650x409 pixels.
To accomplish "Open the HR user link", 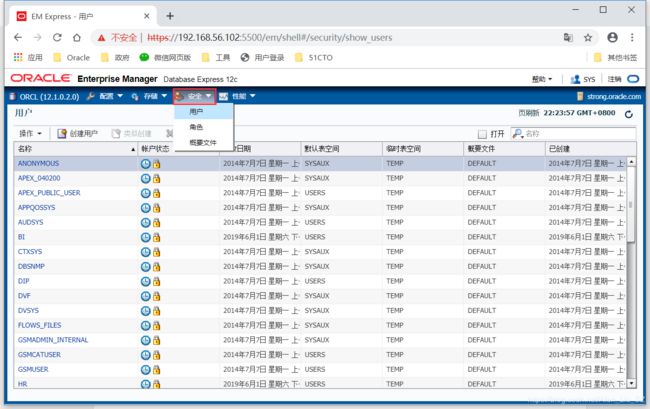I will click(22, 384).
